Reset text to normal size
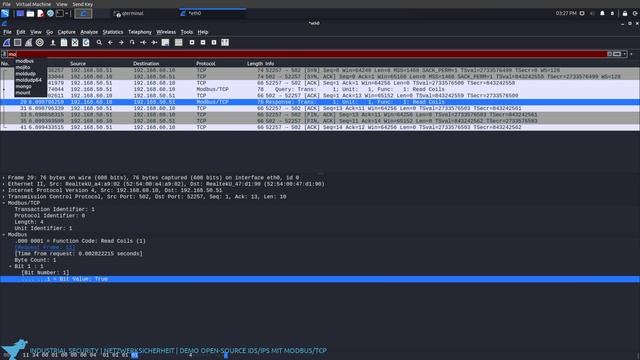 214,42
